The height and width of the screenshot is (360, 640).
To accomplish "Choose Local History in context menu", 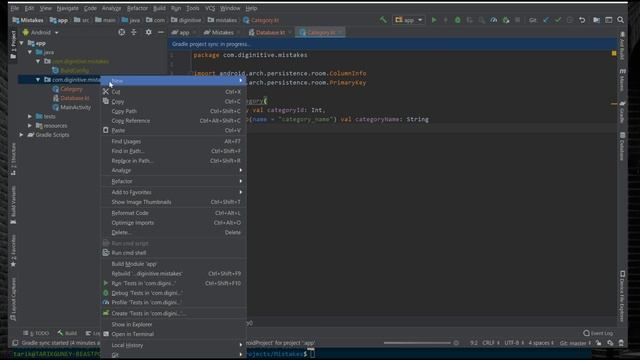I will tap(173, 345).
